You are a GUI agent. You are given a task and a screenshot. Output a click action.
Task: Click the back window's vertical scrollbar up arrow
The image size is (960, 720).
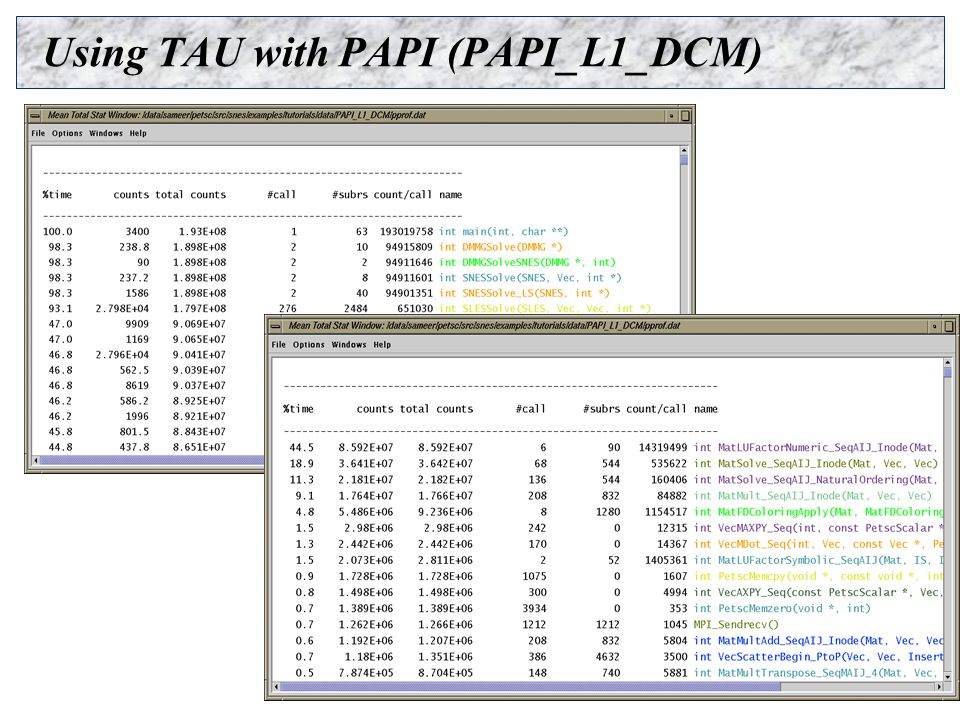click(x=684, y=151)
